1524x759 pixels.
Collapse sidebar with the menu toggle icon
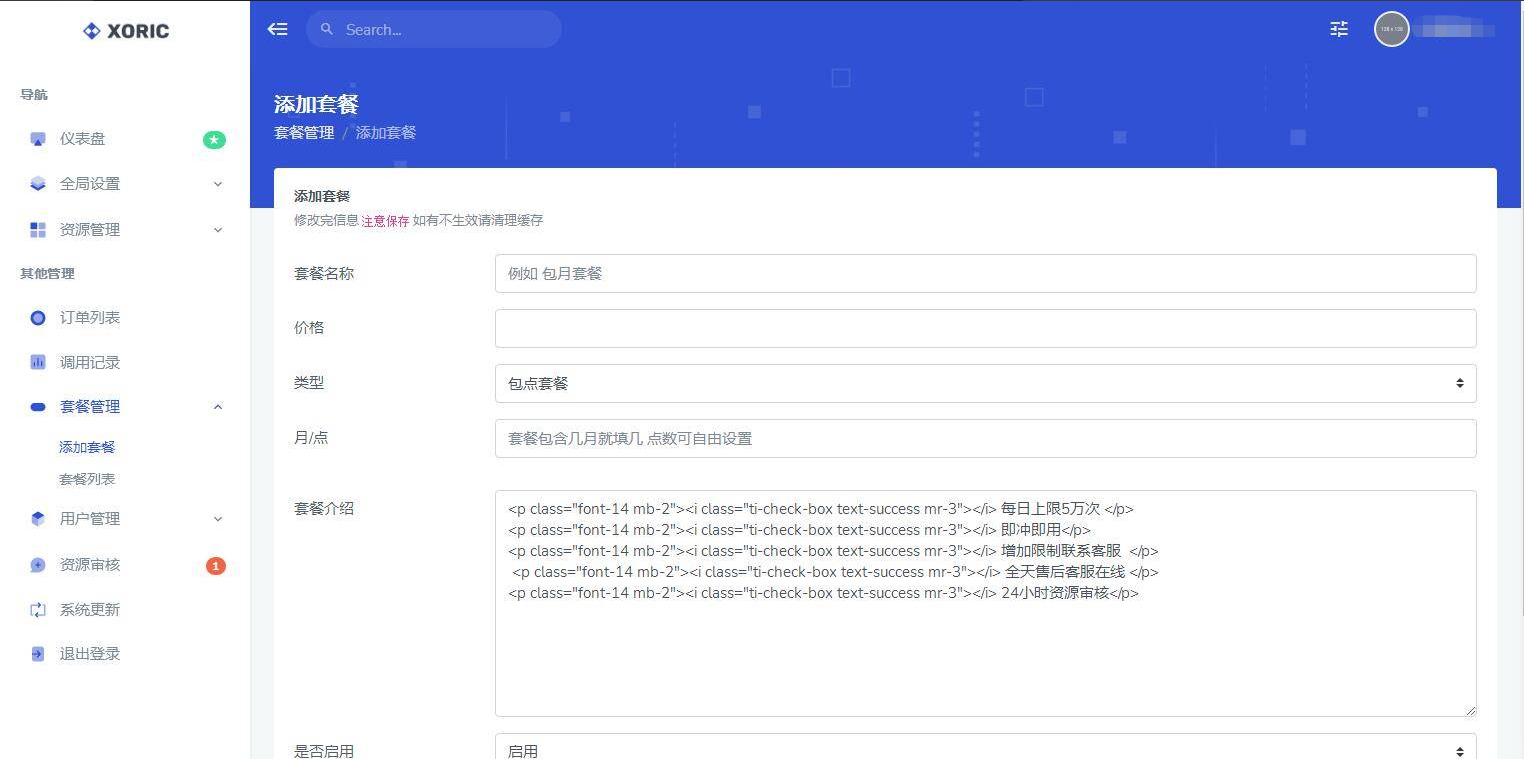click(x=278, y=29)
